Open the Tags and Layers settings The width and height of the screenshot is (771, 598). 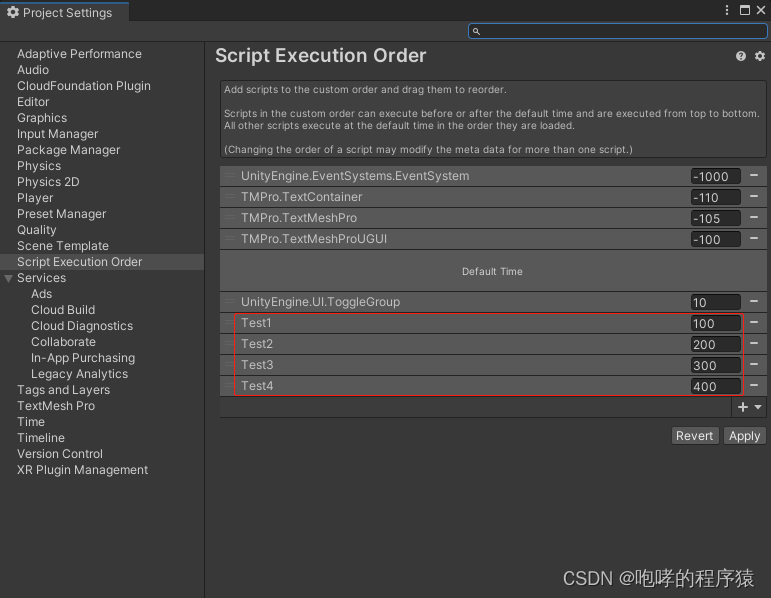coord(63,390)
